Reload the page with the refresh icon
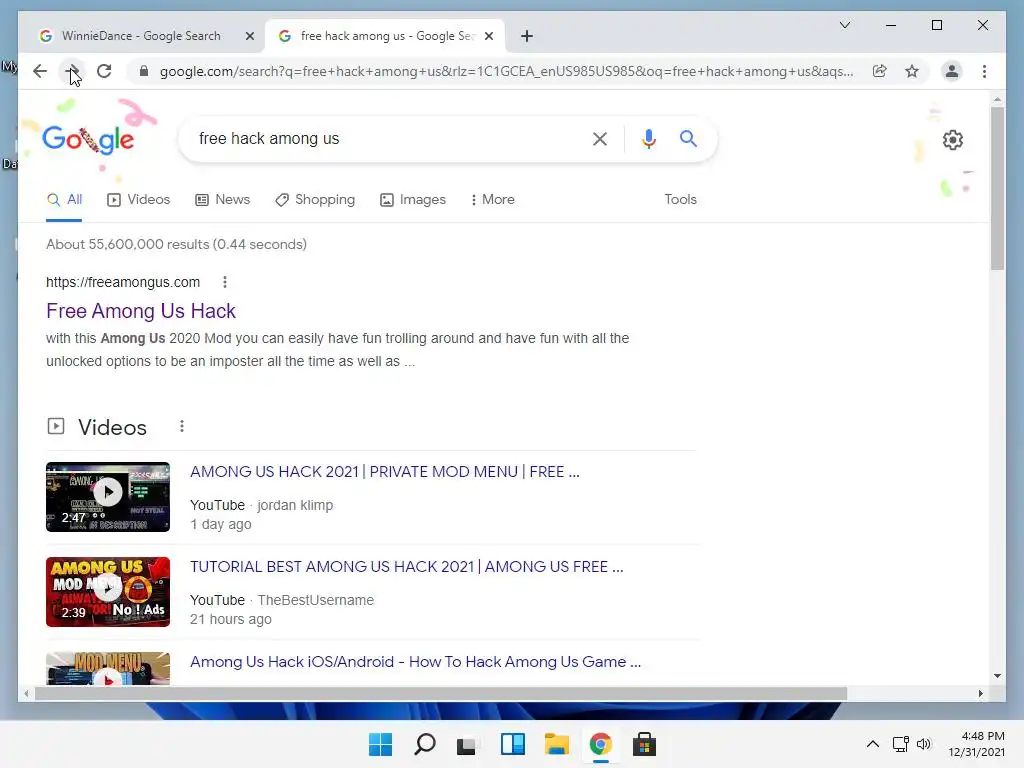Screen dimensions: 1024x768 [x=104, y=71]
